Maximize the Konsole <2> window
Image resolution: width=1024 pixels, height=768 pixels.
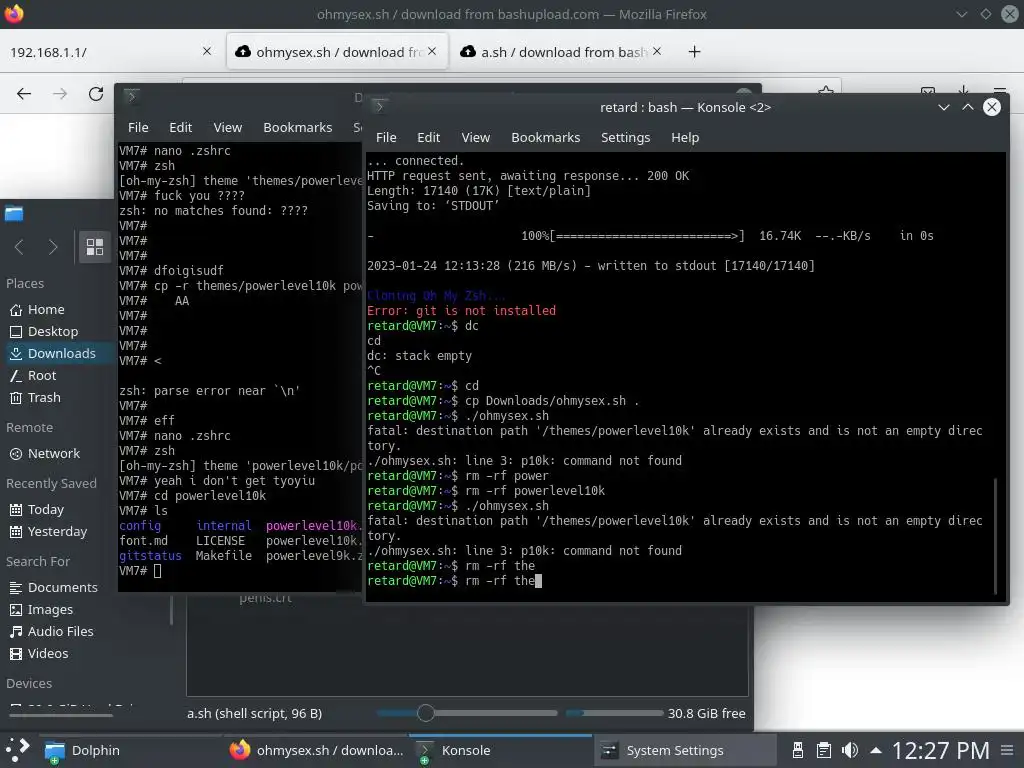[968, 107]
